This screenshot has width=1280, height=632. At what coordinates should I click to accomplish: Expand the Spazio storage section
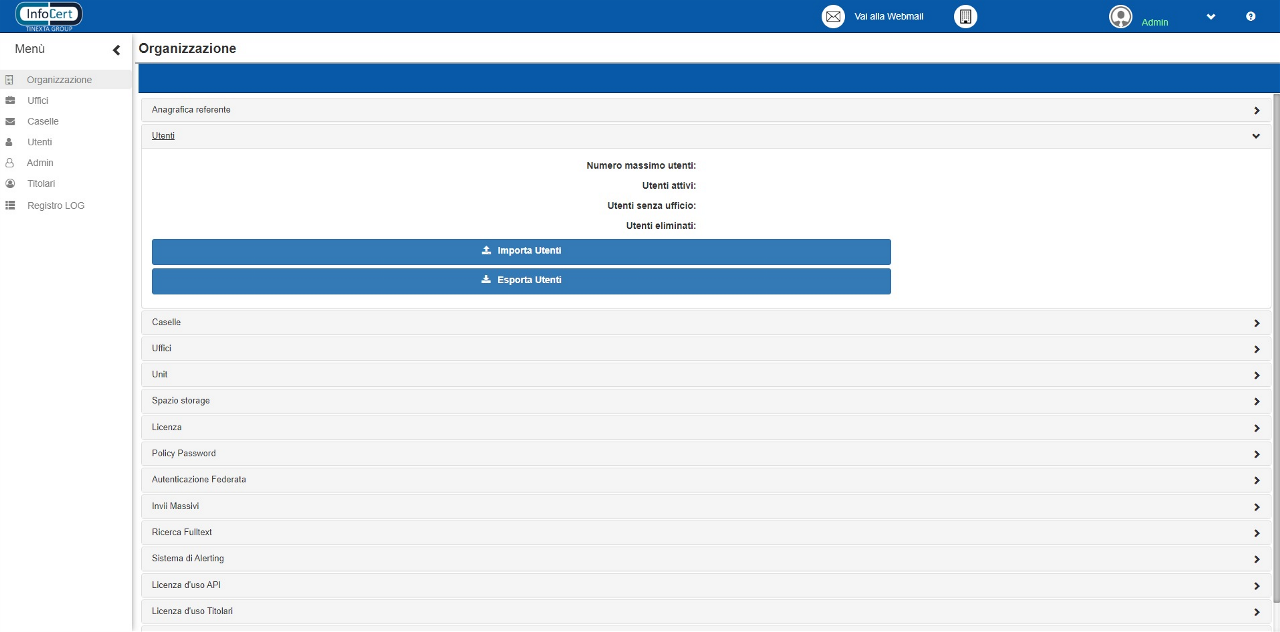point(1256,401)
